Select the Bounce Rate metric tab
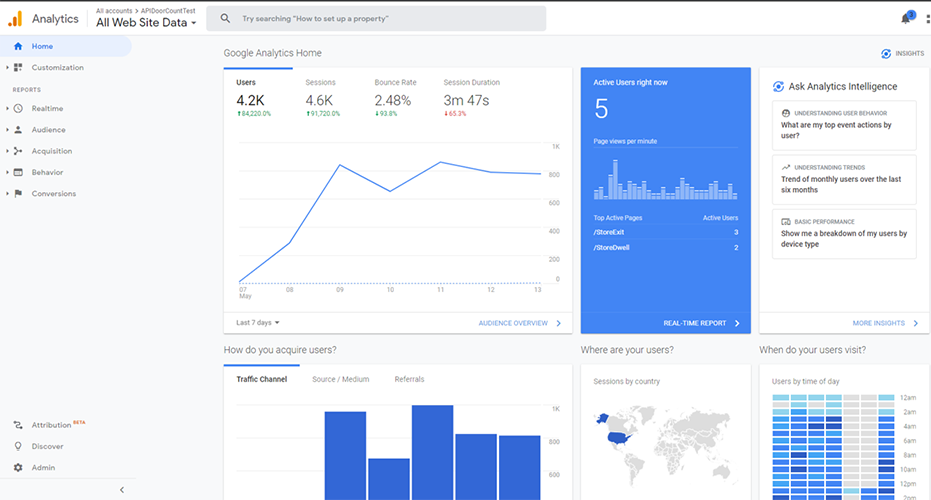 pos(396,97)
